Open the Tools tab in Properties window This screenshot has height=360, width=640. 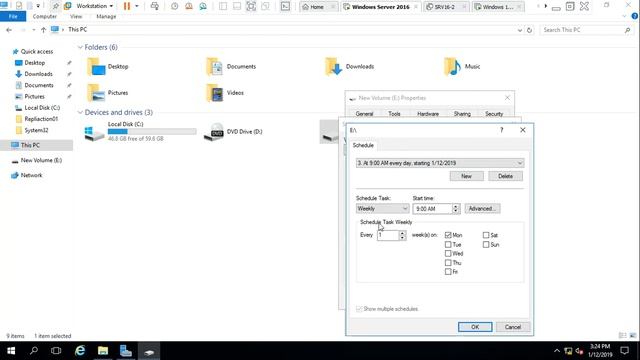pos(394,114)
